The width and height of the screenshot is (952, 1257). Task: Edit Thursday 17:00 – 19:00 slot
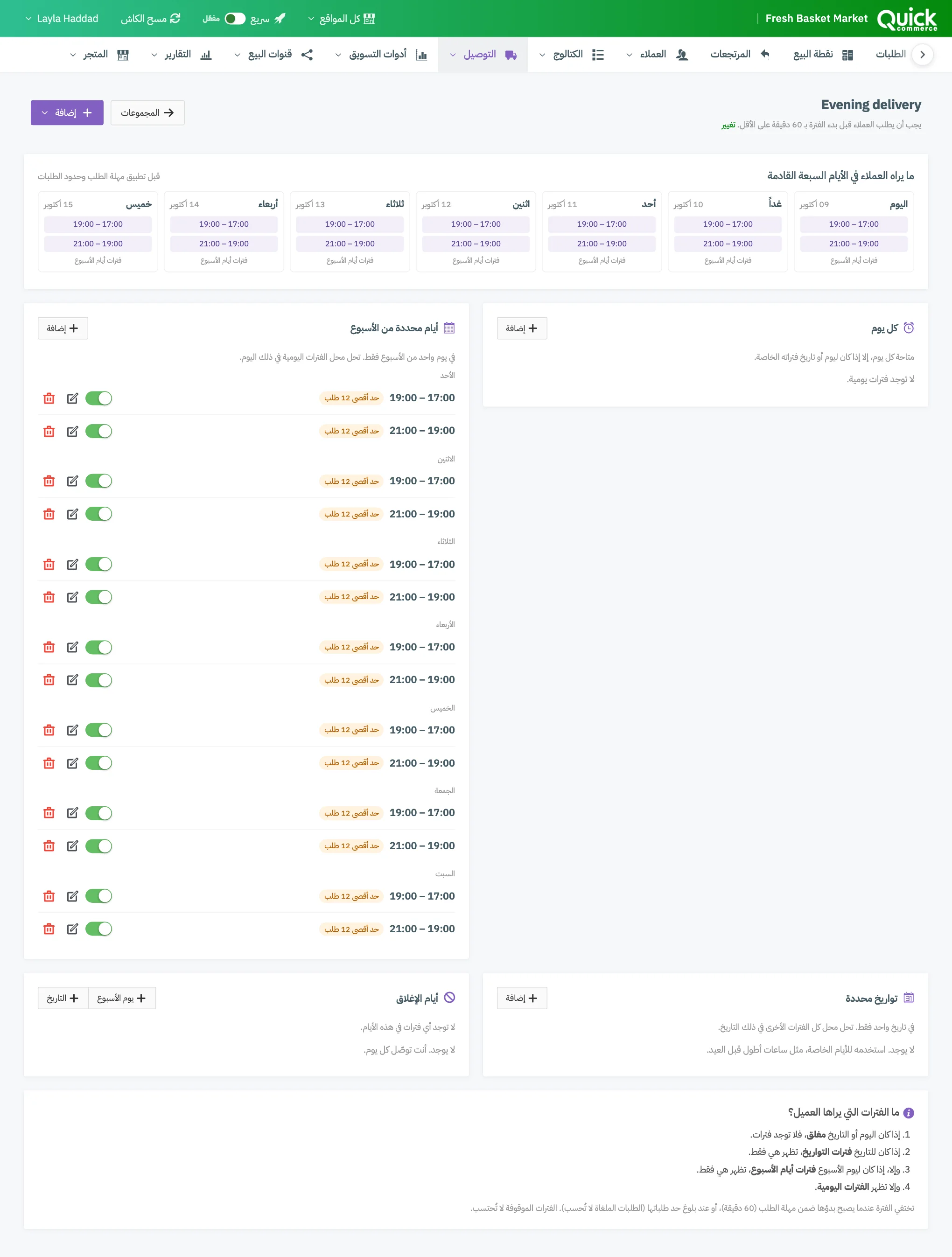point(72,730)
